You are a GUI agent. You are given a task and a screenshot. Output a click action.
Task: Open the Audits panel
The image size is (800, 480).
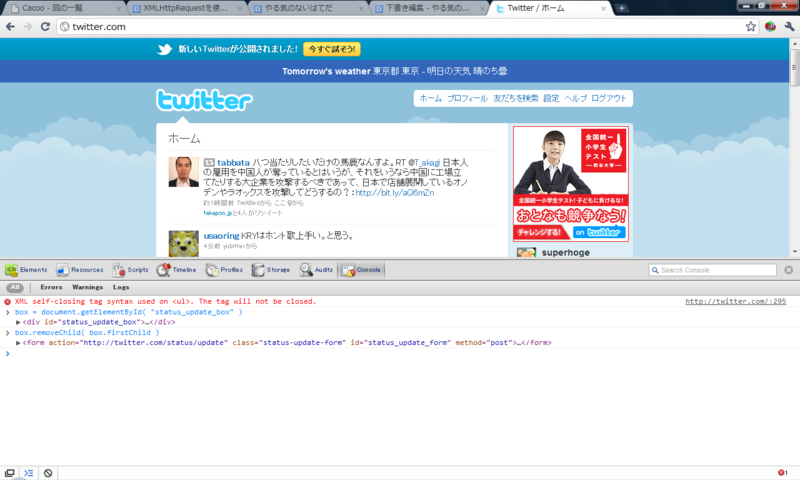coord(316,270)
